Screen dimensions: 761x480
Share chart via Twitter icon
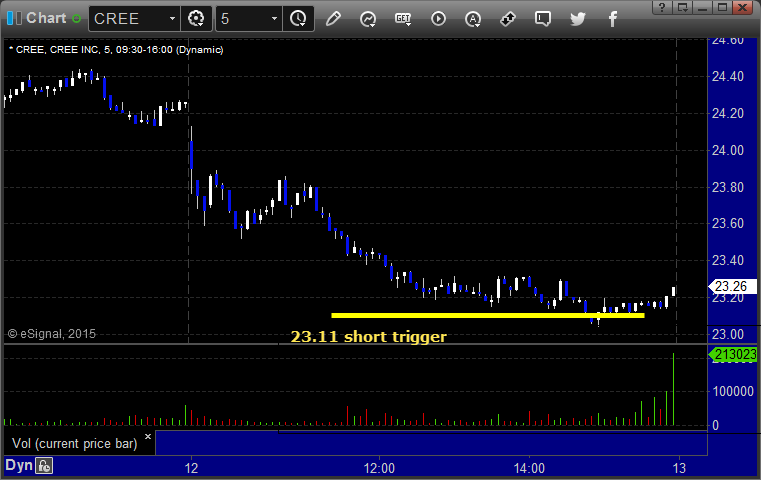click(578, 19)
